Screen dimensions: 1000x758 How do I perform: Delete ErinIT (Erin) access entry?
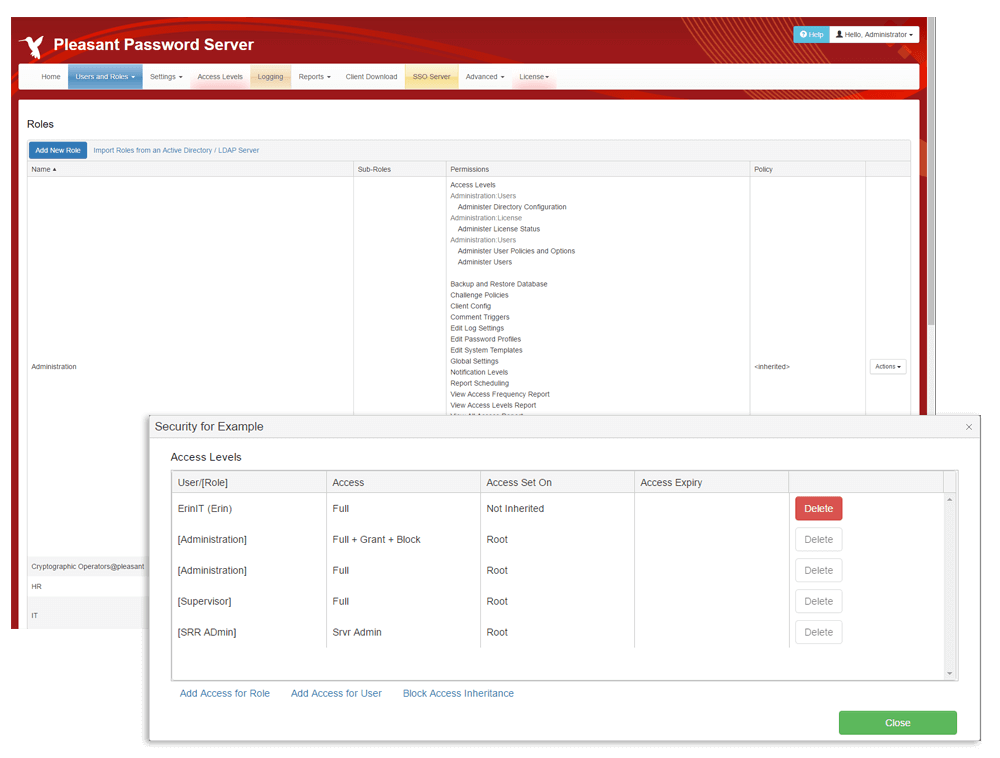click(x=818, y=508)
